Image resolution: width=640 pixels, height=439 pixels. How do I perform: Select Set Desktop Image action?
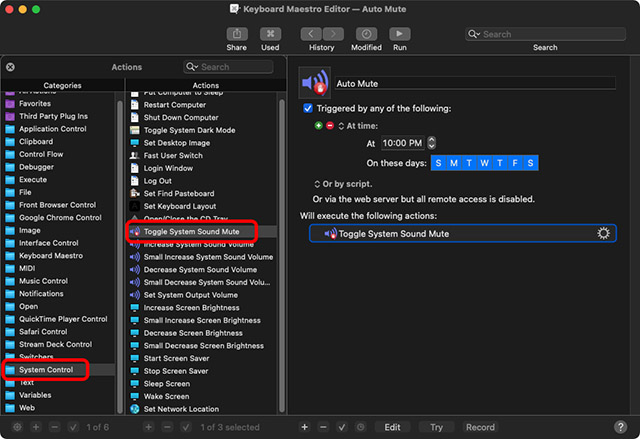click(177, 143)
